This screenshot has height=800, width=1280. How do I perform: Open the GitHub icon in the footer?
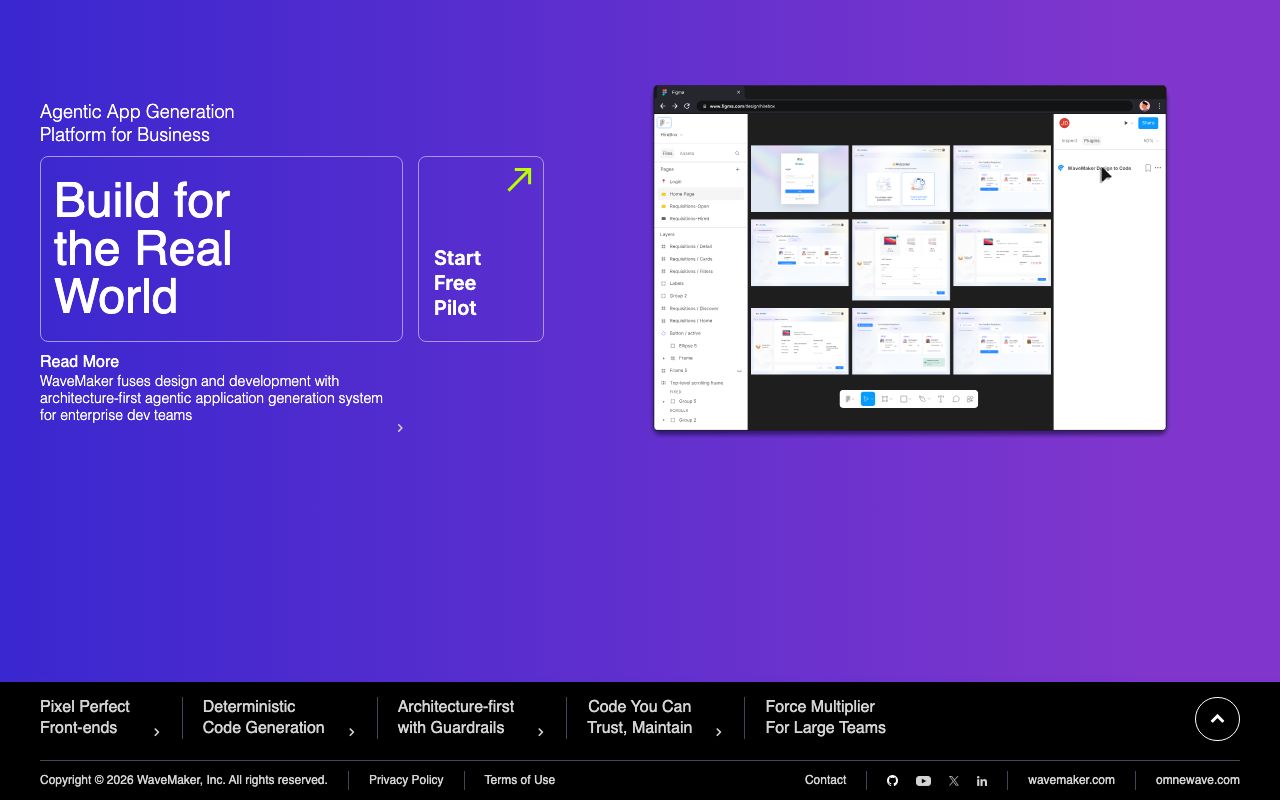tap(892, 781)
